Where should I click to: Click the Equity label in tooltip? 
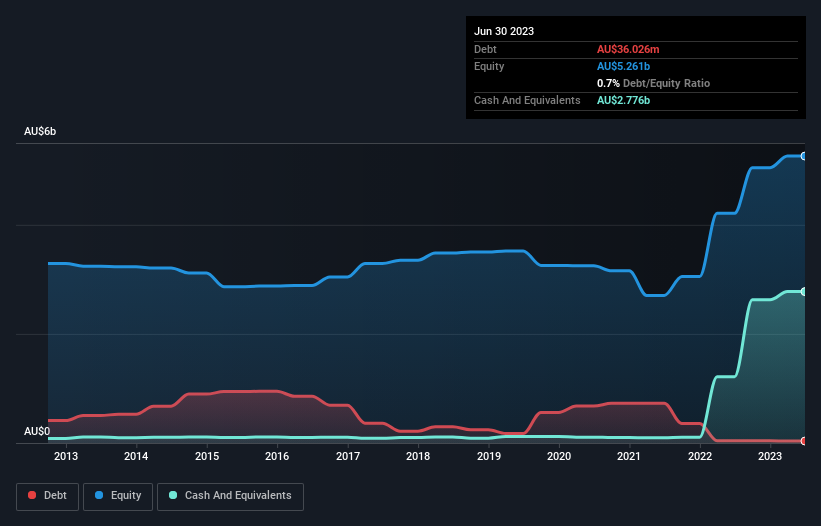pyautogui.click(x=489, y=66)
